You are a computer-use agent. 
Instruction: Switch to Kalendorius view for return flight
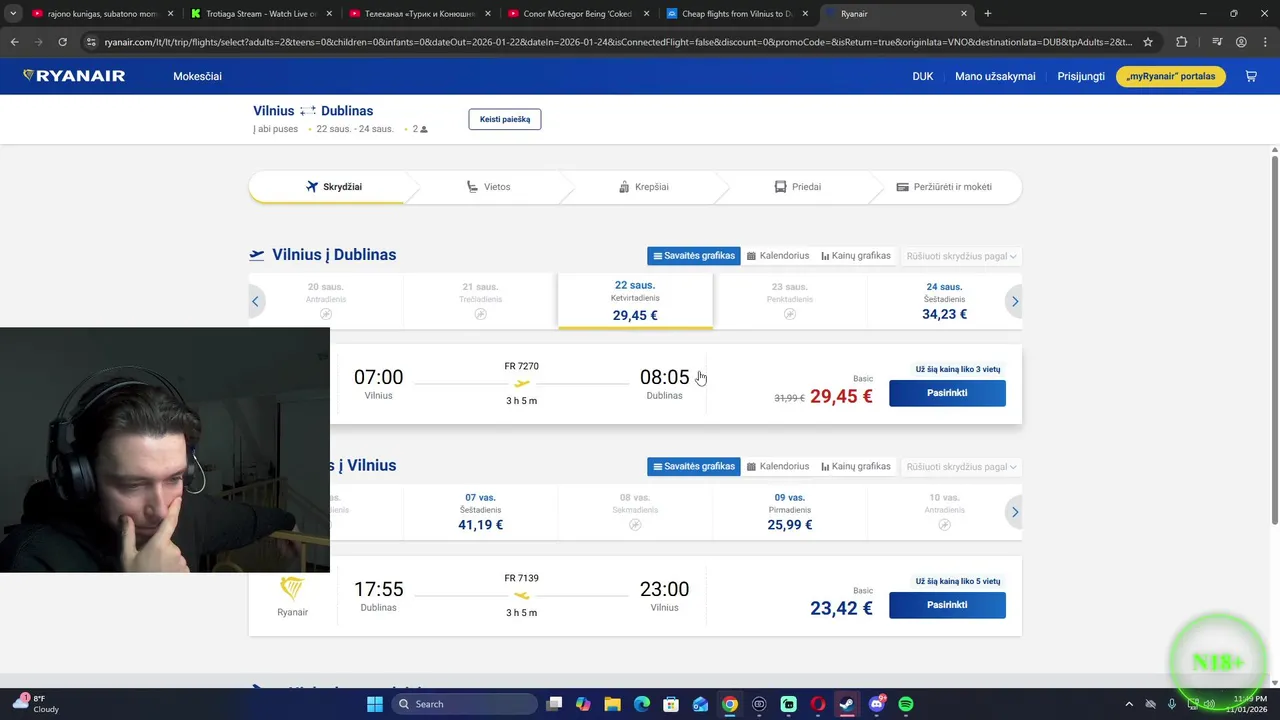(x=778, y=466)
